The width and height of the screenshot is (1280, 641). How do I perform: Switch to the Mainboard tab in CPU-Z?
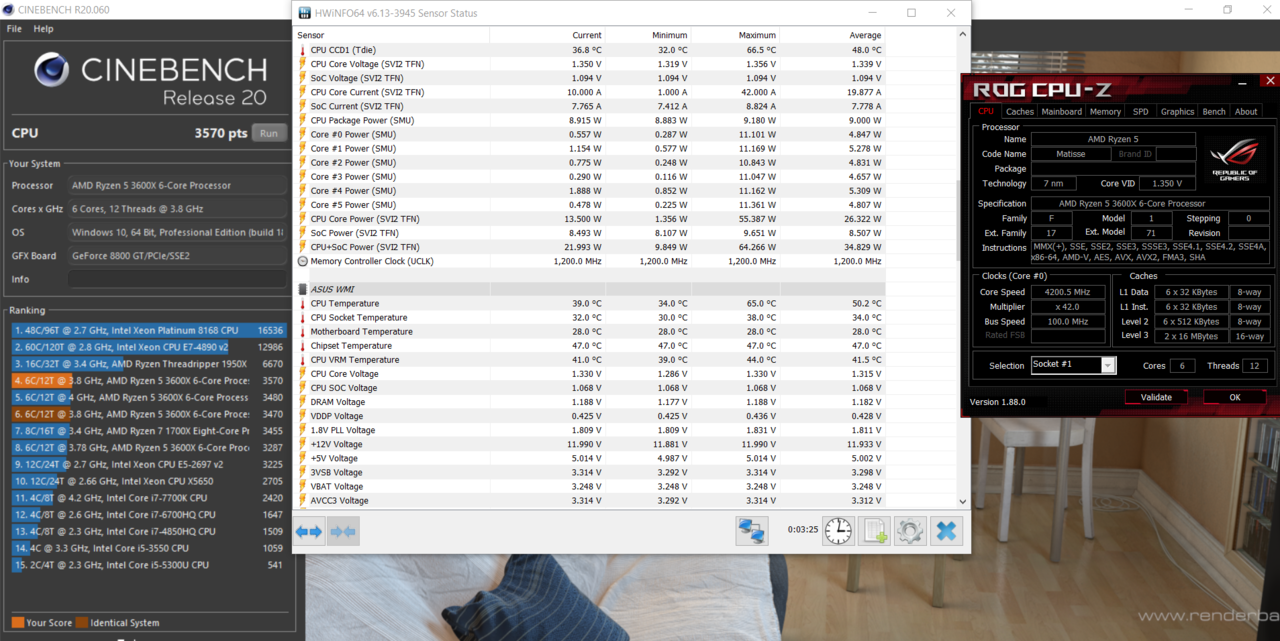[1062, 112]
